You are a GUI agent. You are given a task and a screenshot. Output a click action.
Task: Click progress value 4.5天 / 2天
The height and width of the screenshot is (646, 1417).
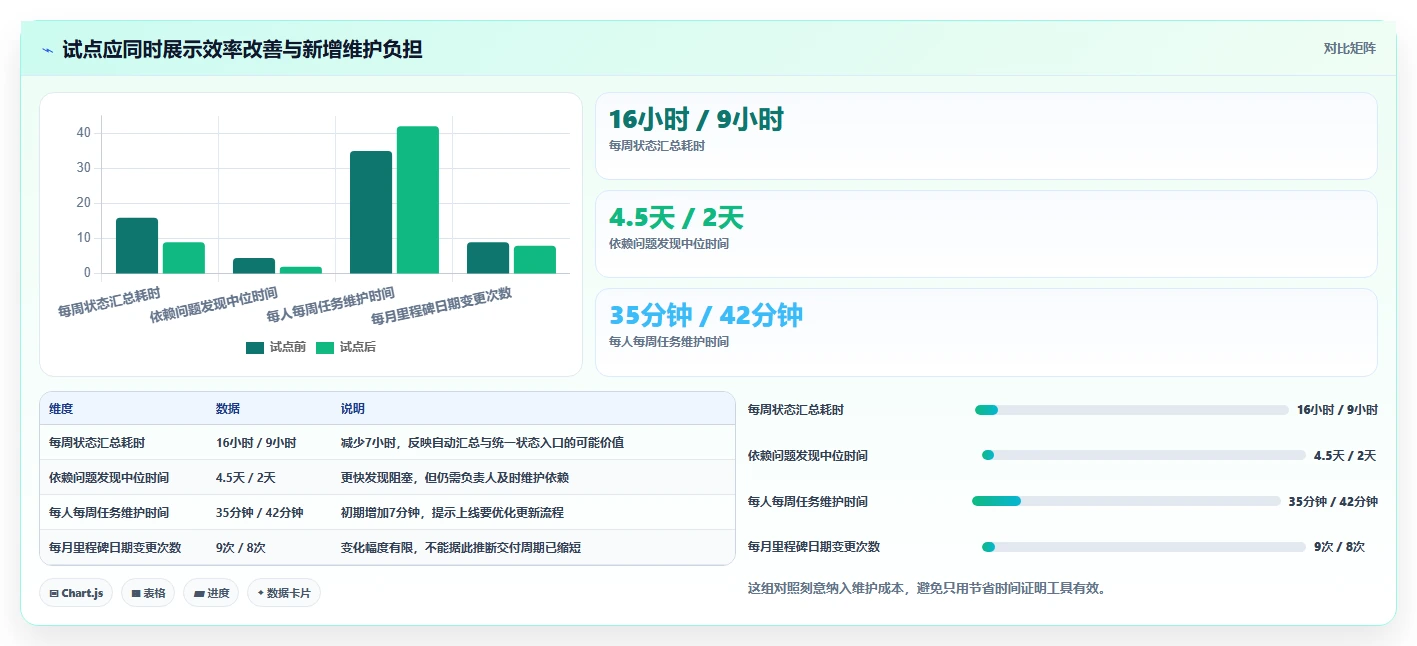tap(1345, 455)
